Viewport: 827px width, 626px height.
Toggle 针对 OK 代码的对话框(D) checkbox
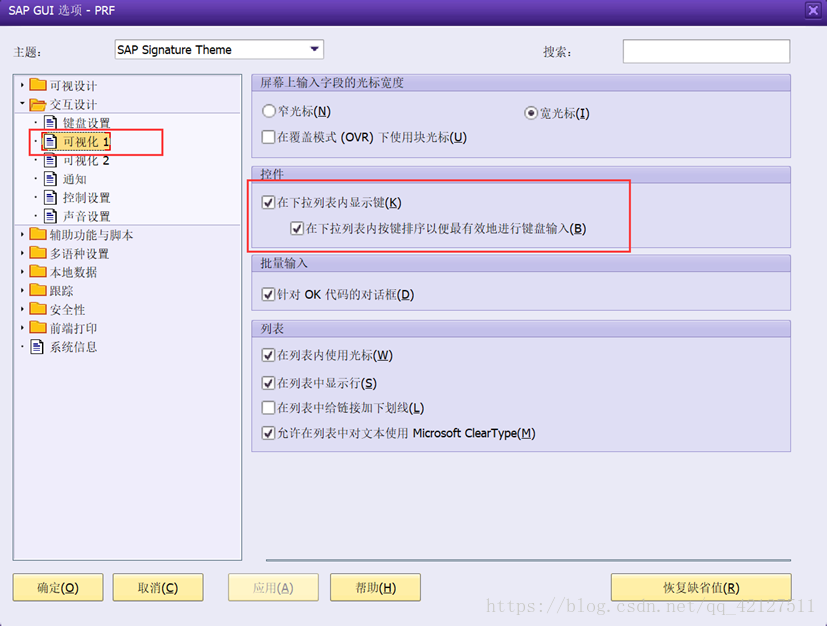pyautogui.click(x=268, y=294)
